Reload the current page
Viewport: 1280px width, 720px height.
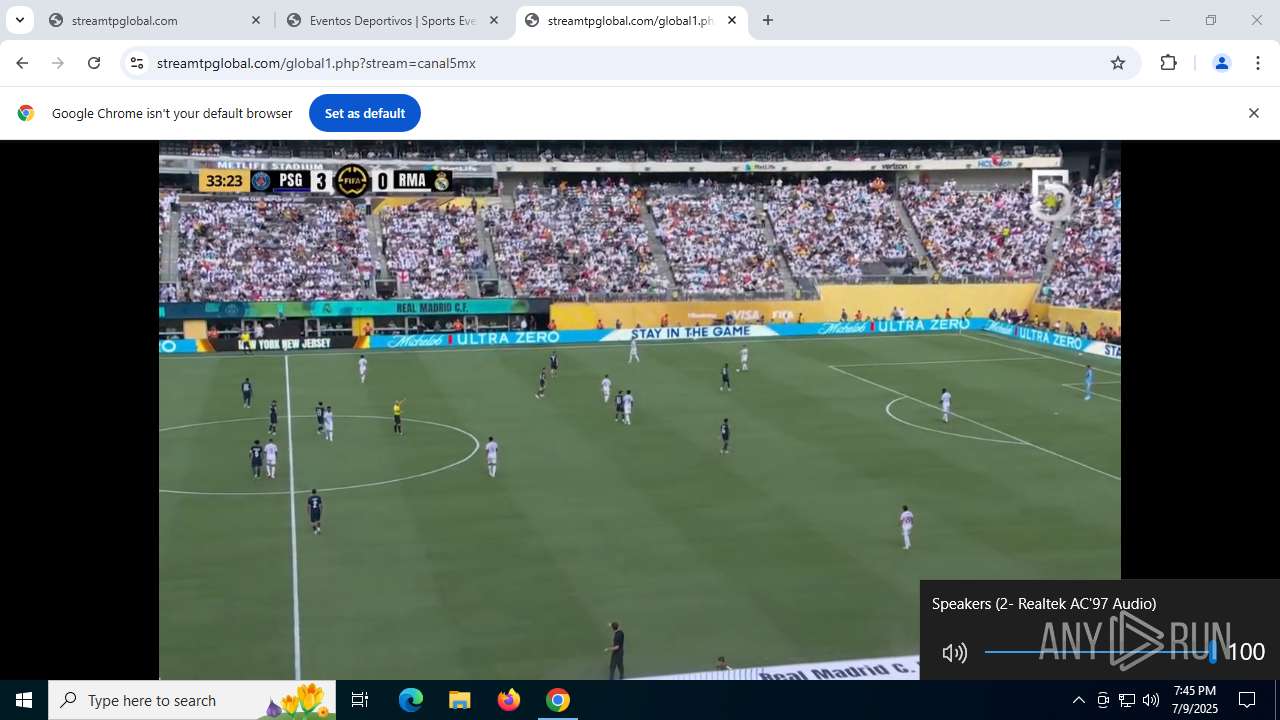pos(94,63)
